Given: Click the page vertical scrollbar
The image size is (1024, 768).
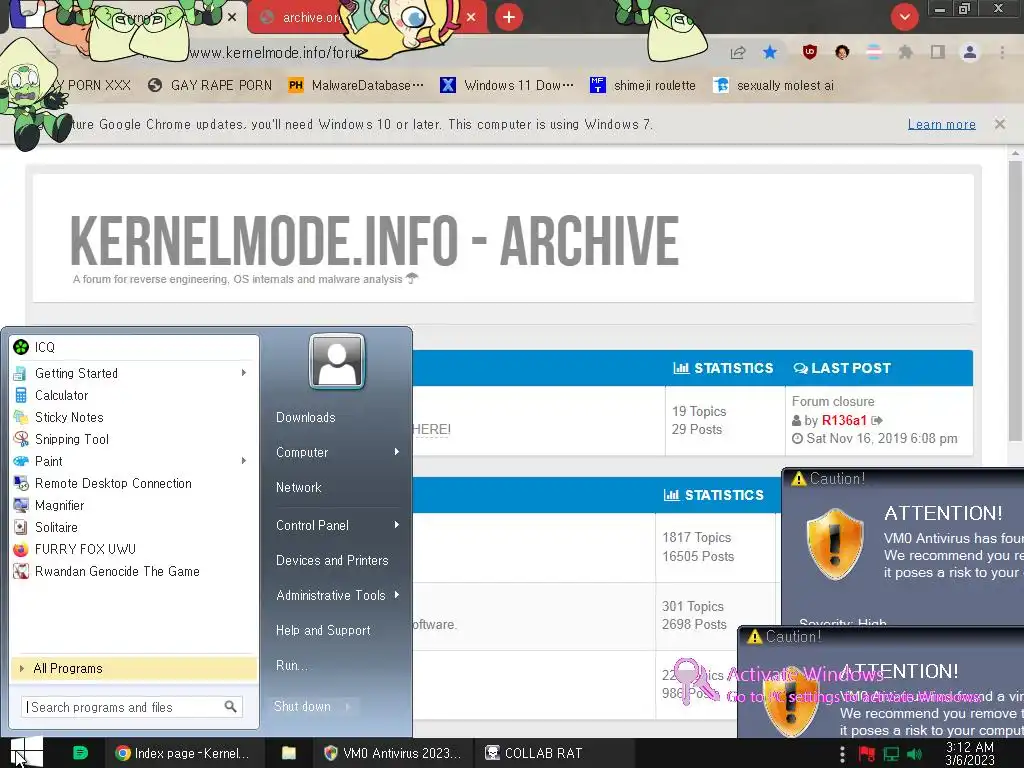Looking at the screenshot, I should click(1014, 300).
